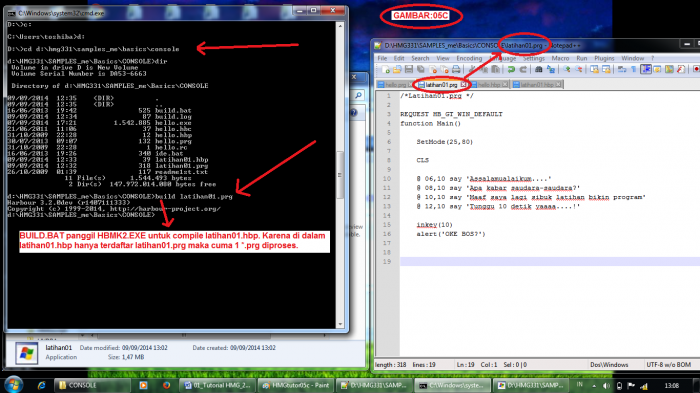Undo with the green arrow icon
The image size is (700, 393).
point(511,69)
